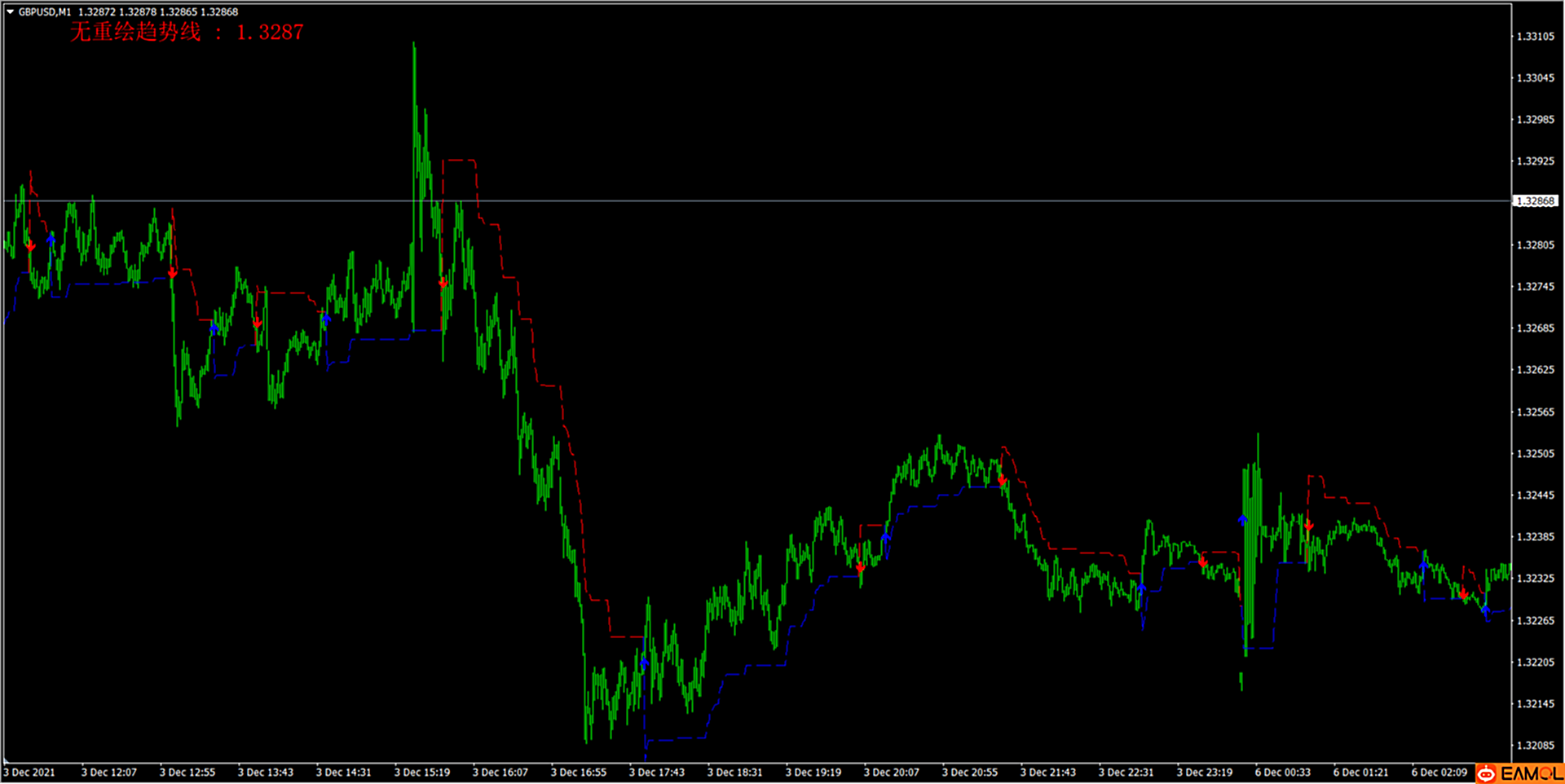
Task: Click the 1.33105 level on price scale
Action: pos(1535,37)
